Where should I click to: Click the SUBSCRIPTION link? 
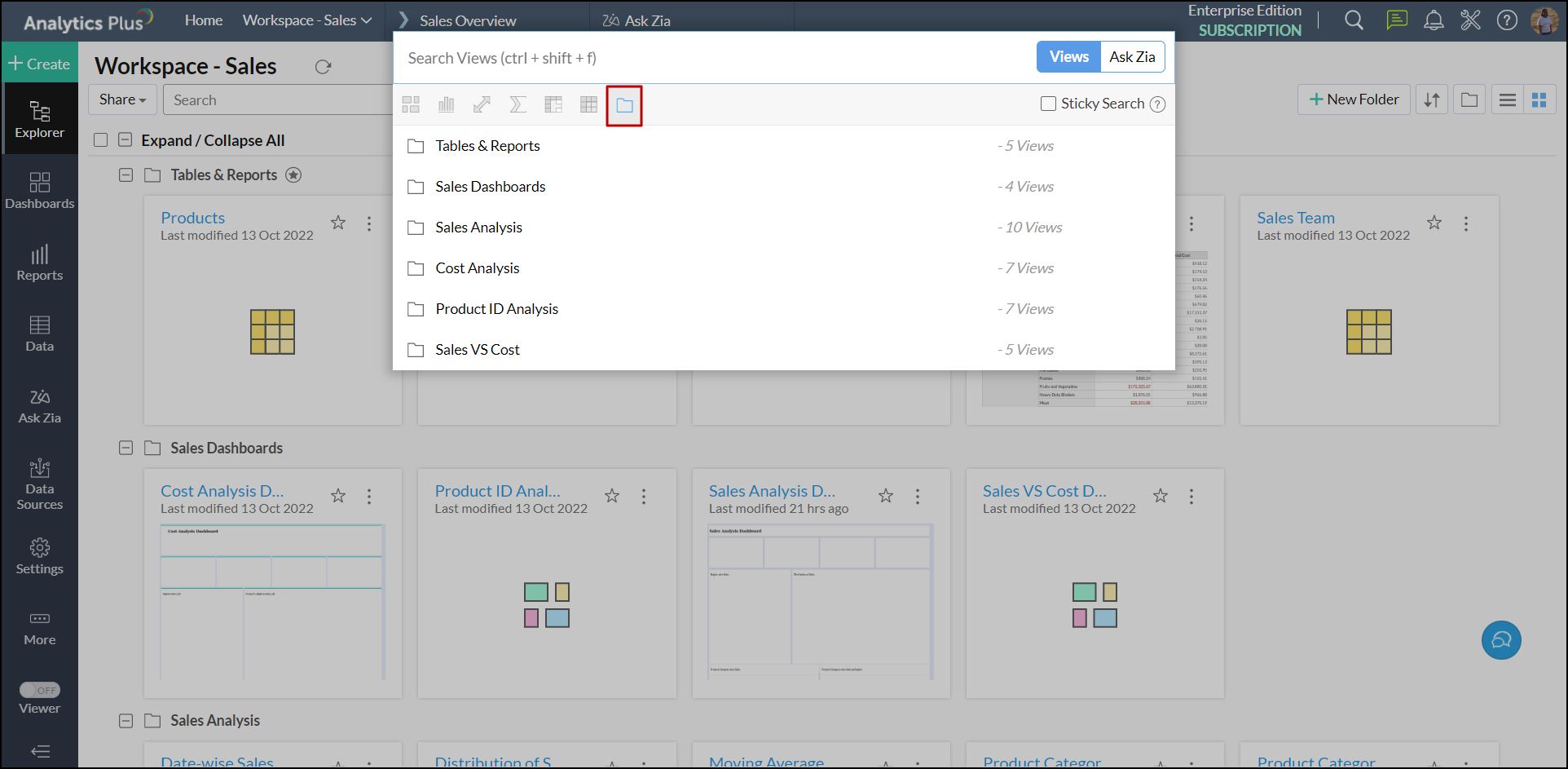pos(1250,30)
